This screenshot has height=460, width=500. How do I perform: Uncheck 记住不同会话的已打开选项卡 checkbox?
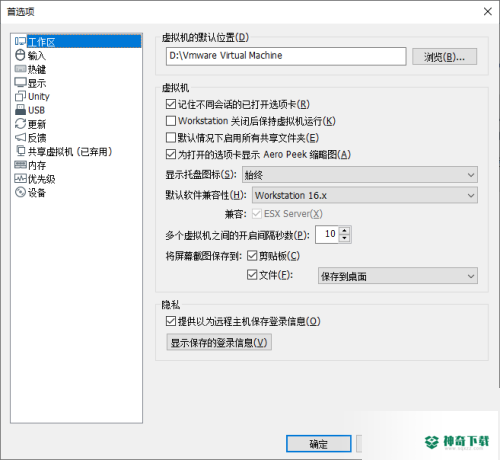(171, 104)
